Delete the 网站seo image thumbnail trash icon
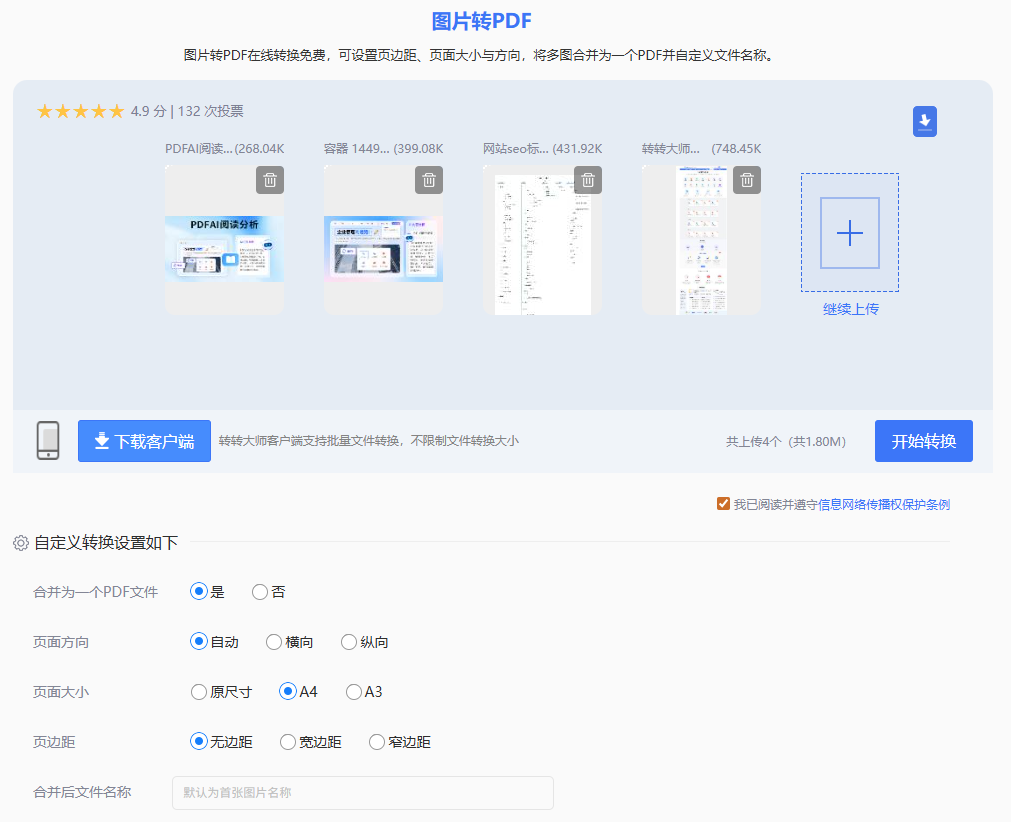This screenshot has width=1011, height=822. pos(588,180)
